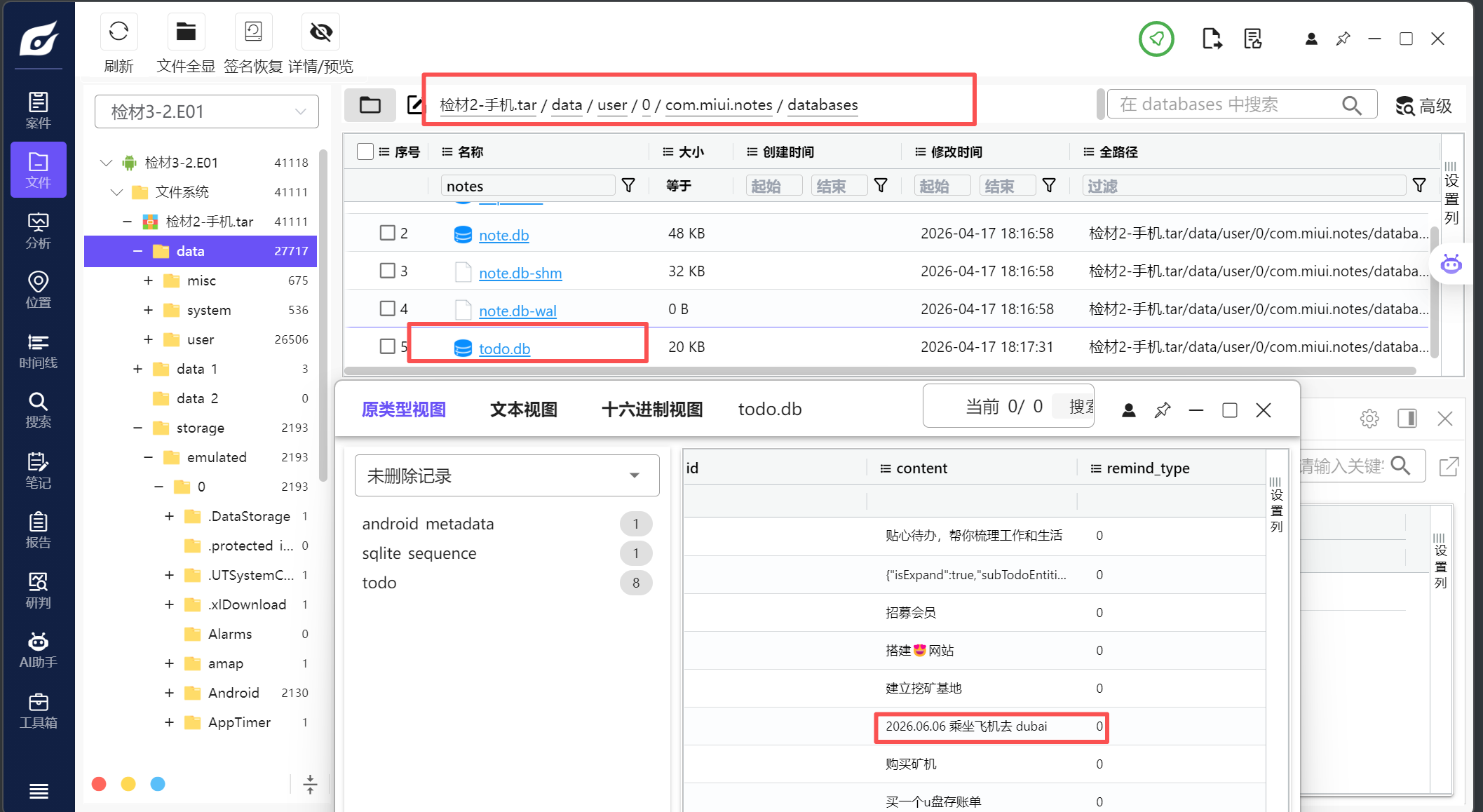Open the note.db file link

[503, 235]
